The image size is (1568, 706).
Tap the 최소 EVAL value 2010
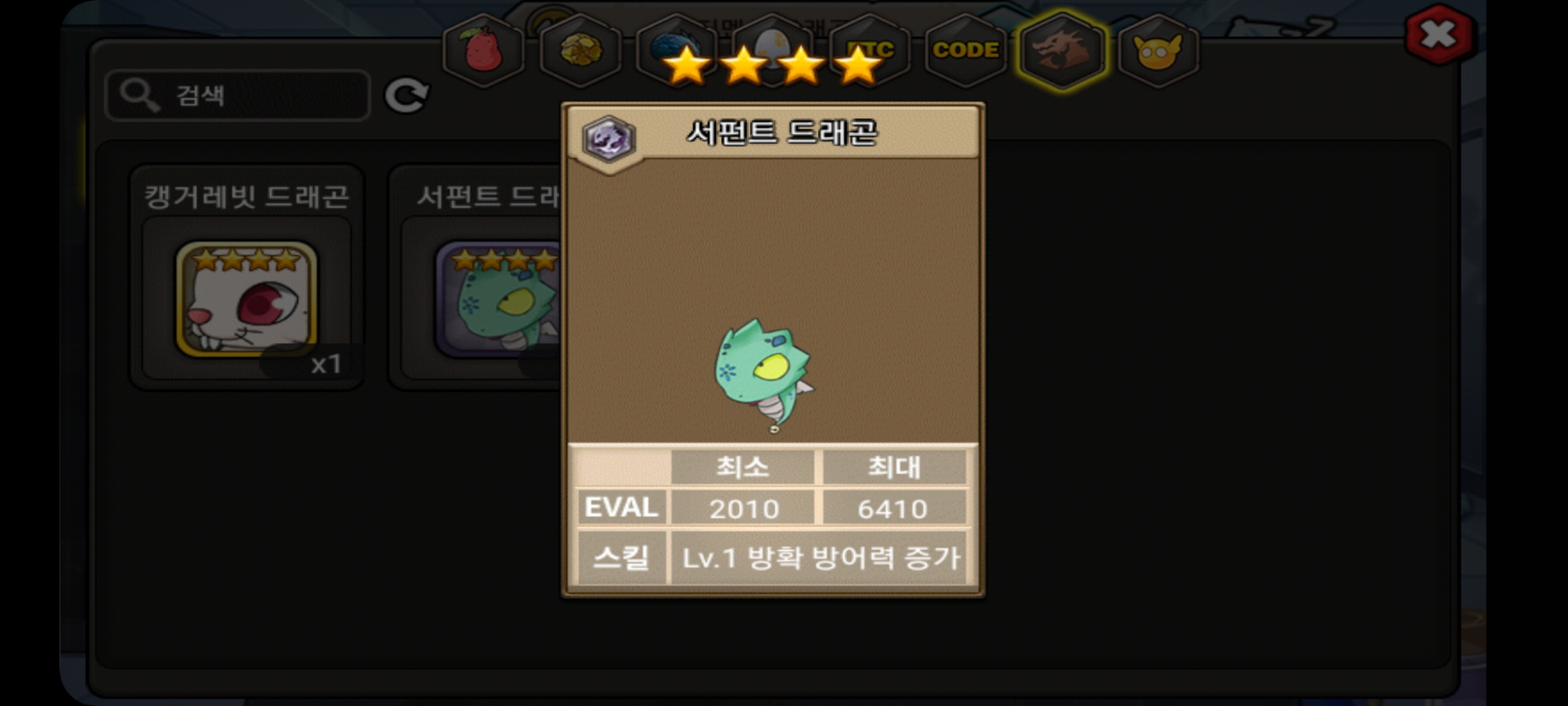[x=743, y=508]
